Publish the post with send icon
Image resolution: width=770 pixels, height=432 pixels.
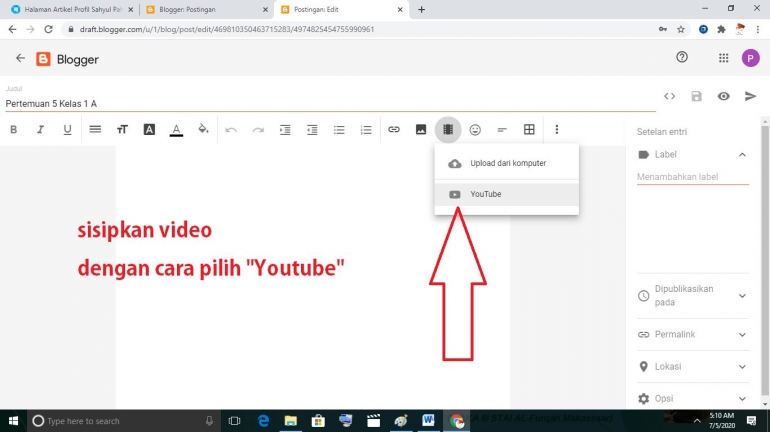pyautogui.click(x=750, y=96)
